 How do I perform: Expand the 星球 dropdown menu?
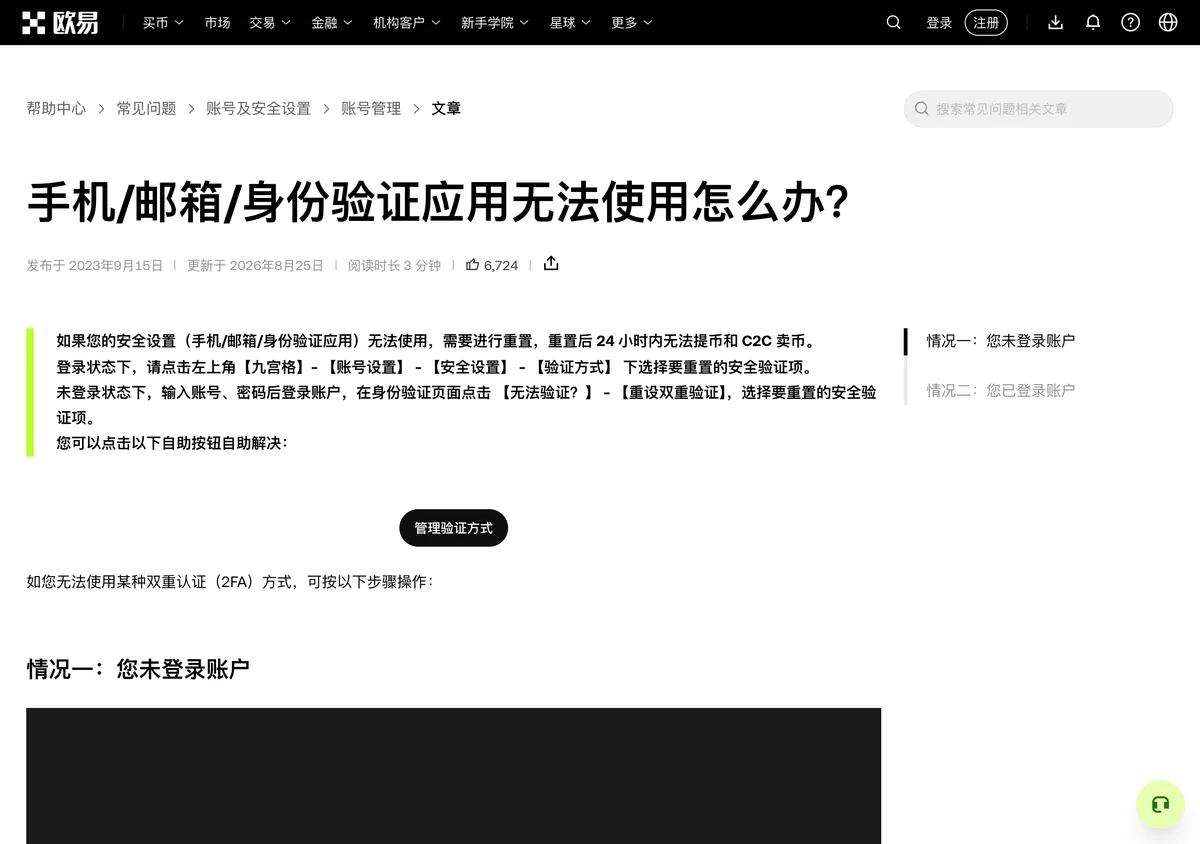coord(570,22)
